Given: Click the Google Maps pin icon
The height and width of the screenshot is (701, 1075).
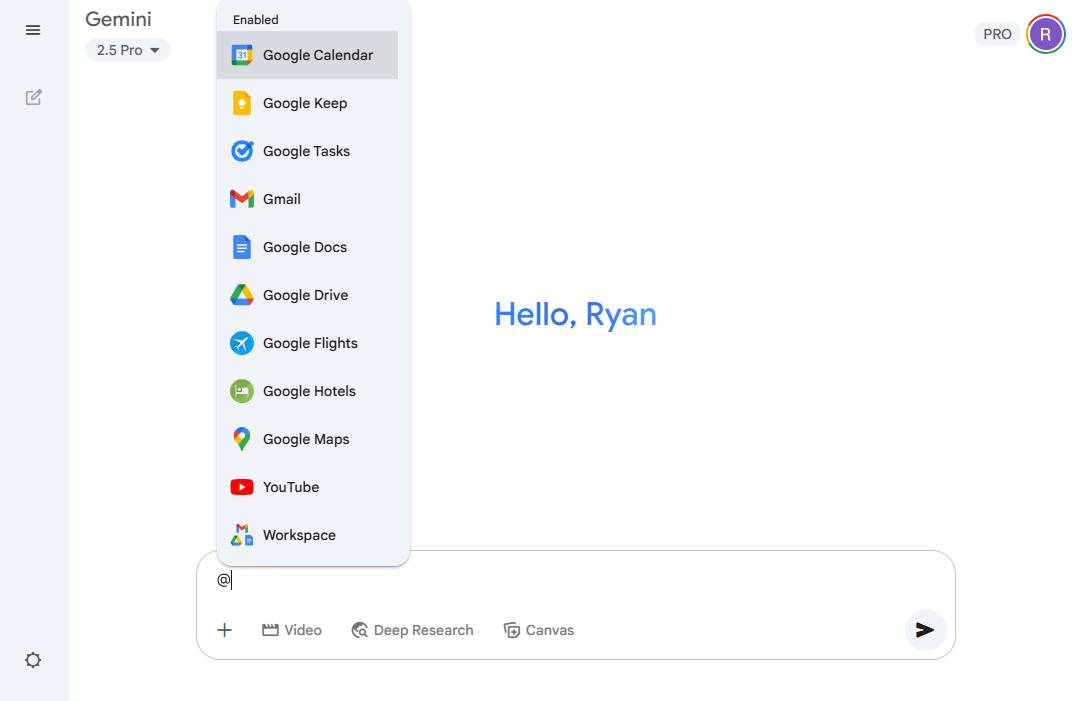Looking at the screenshot, I should pyautogui.click(x=242, y=439).
